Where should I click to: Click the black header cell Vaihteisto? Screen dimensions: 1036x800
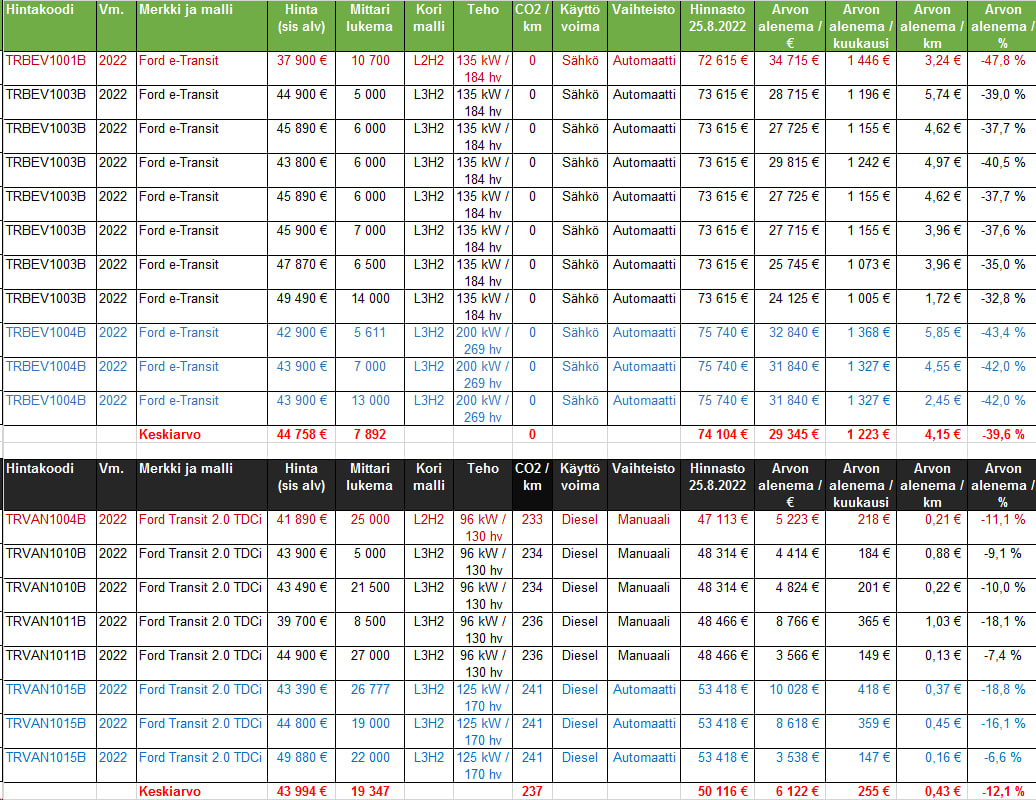(644, 484)
